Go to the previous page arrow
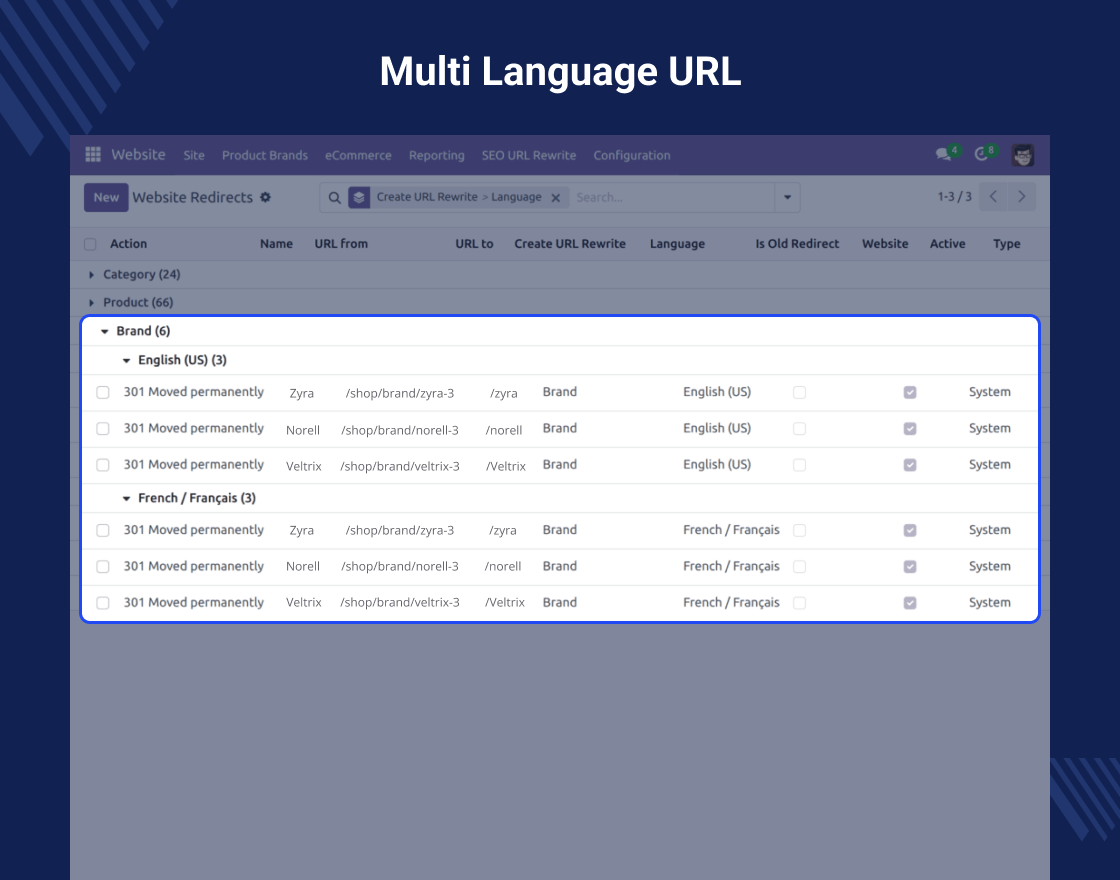 [x=993, y=196]
